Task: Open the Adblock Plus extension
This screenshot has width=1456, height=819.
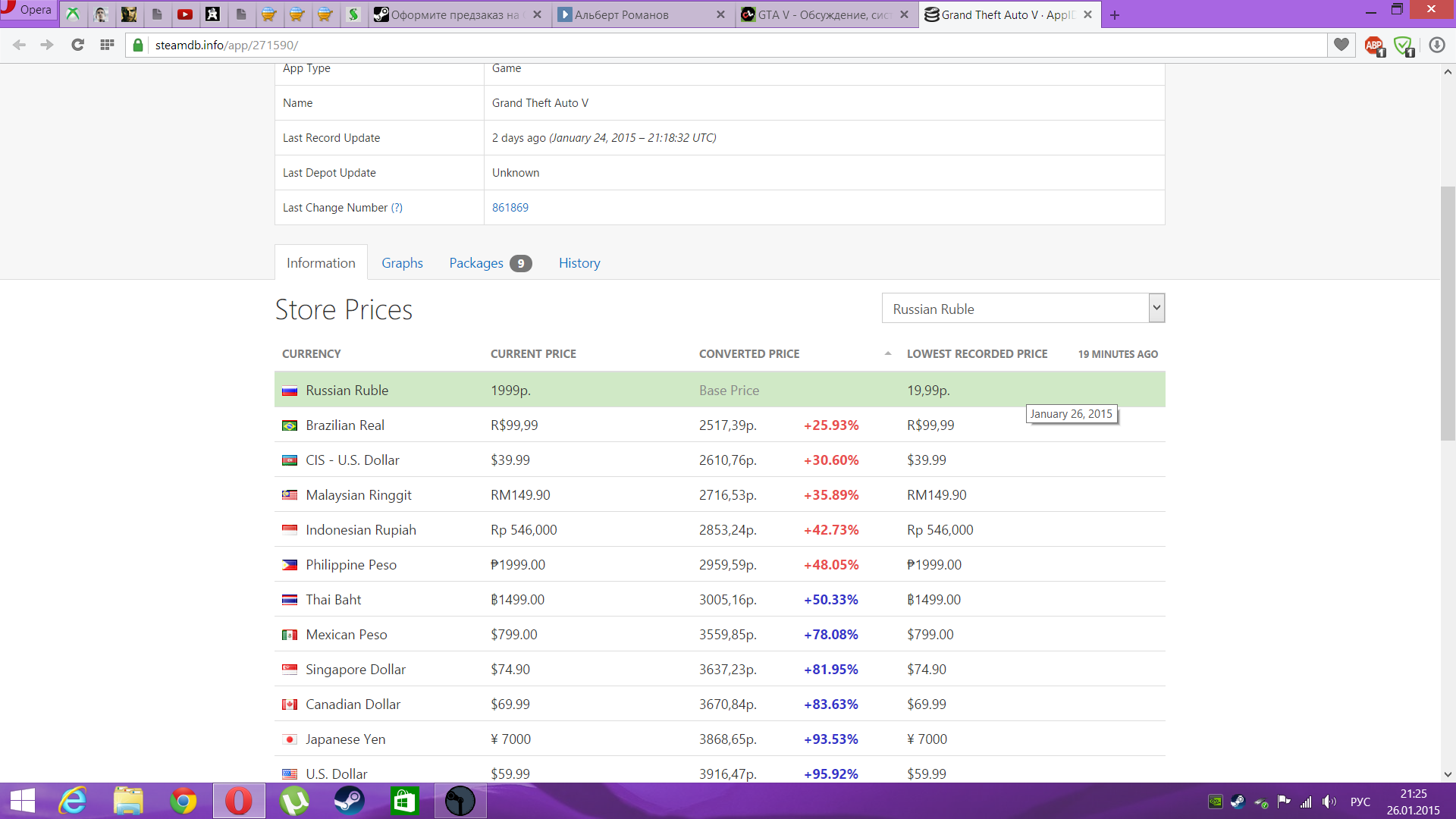Action: (x=1375, y=46)
